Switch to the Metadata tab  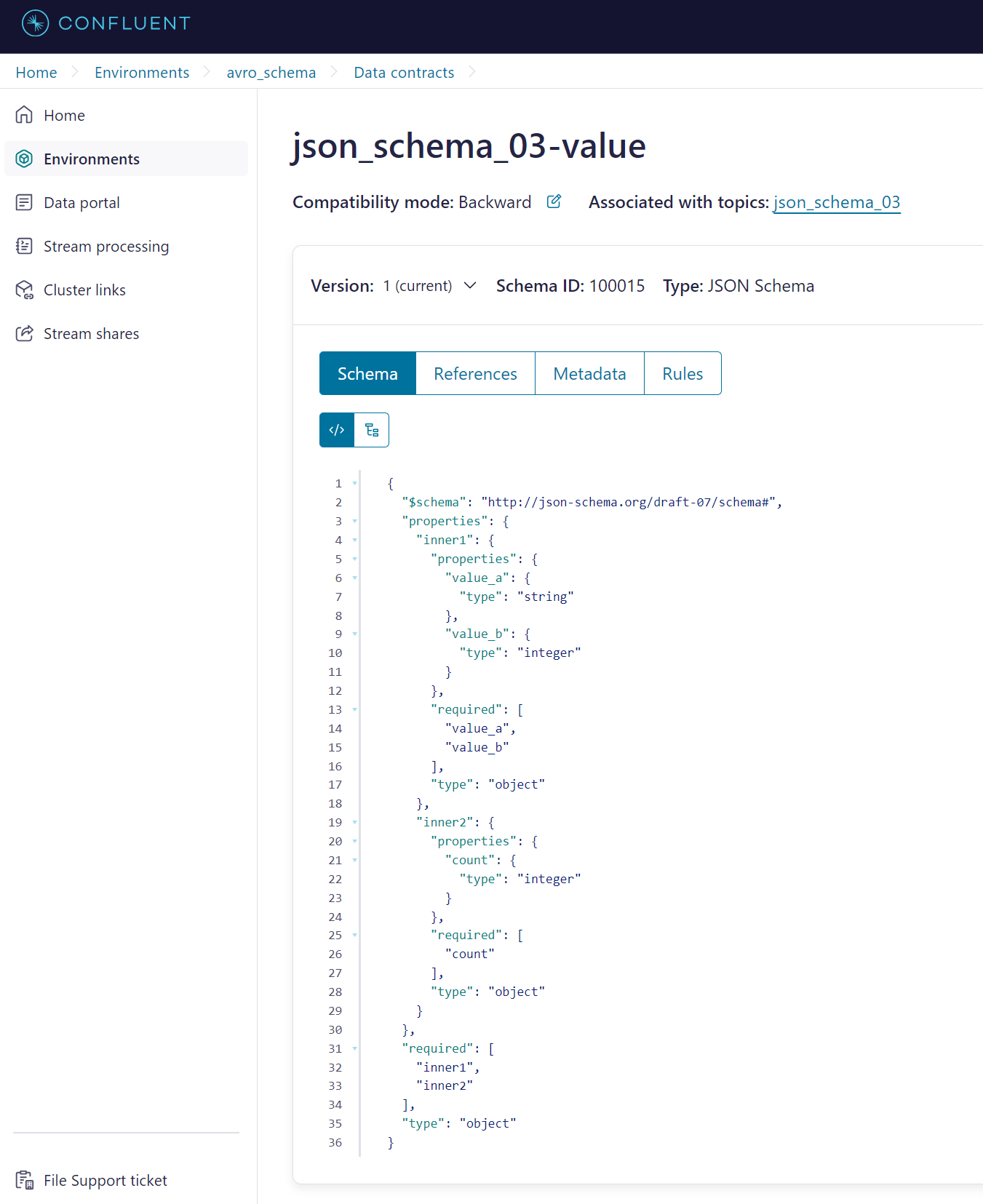coord(589,373)
